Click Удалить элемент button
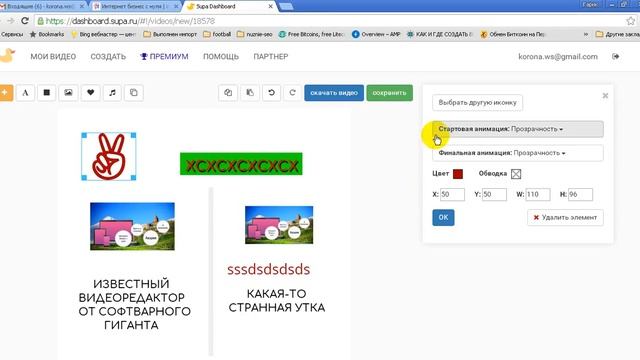 (x=565, y=218)
